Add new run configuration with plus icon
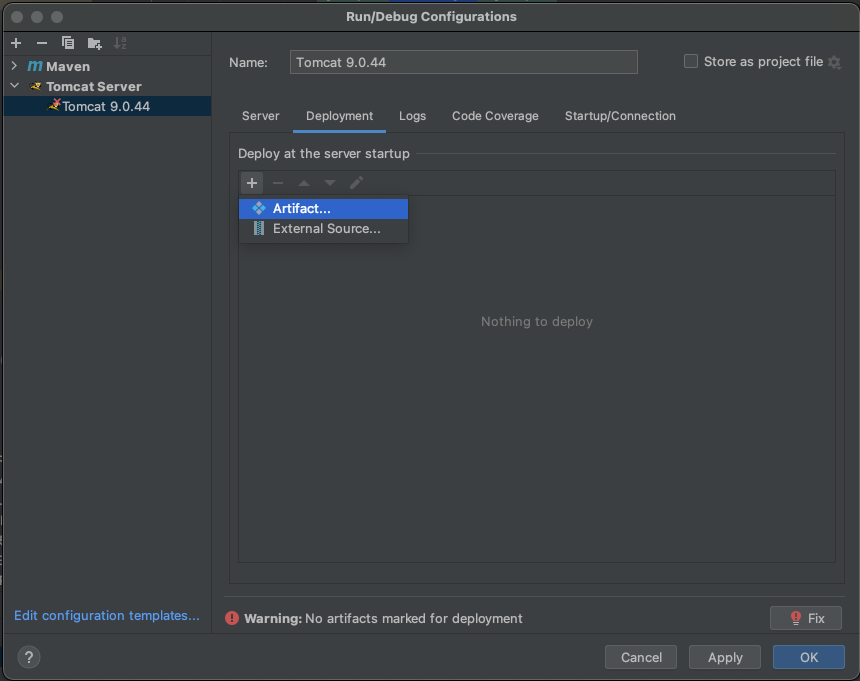Screen dimensions: 860x681 click(x=16, y=43)
